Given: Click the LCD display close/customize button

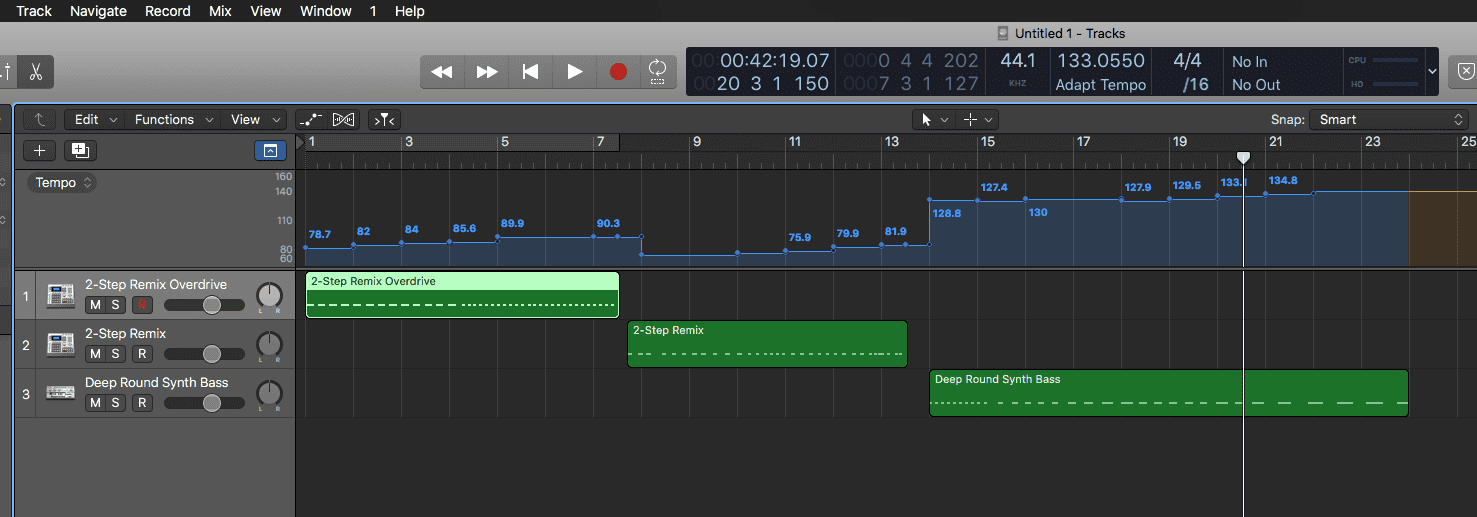Looking at the screenshot, I should click(1465, 72).
